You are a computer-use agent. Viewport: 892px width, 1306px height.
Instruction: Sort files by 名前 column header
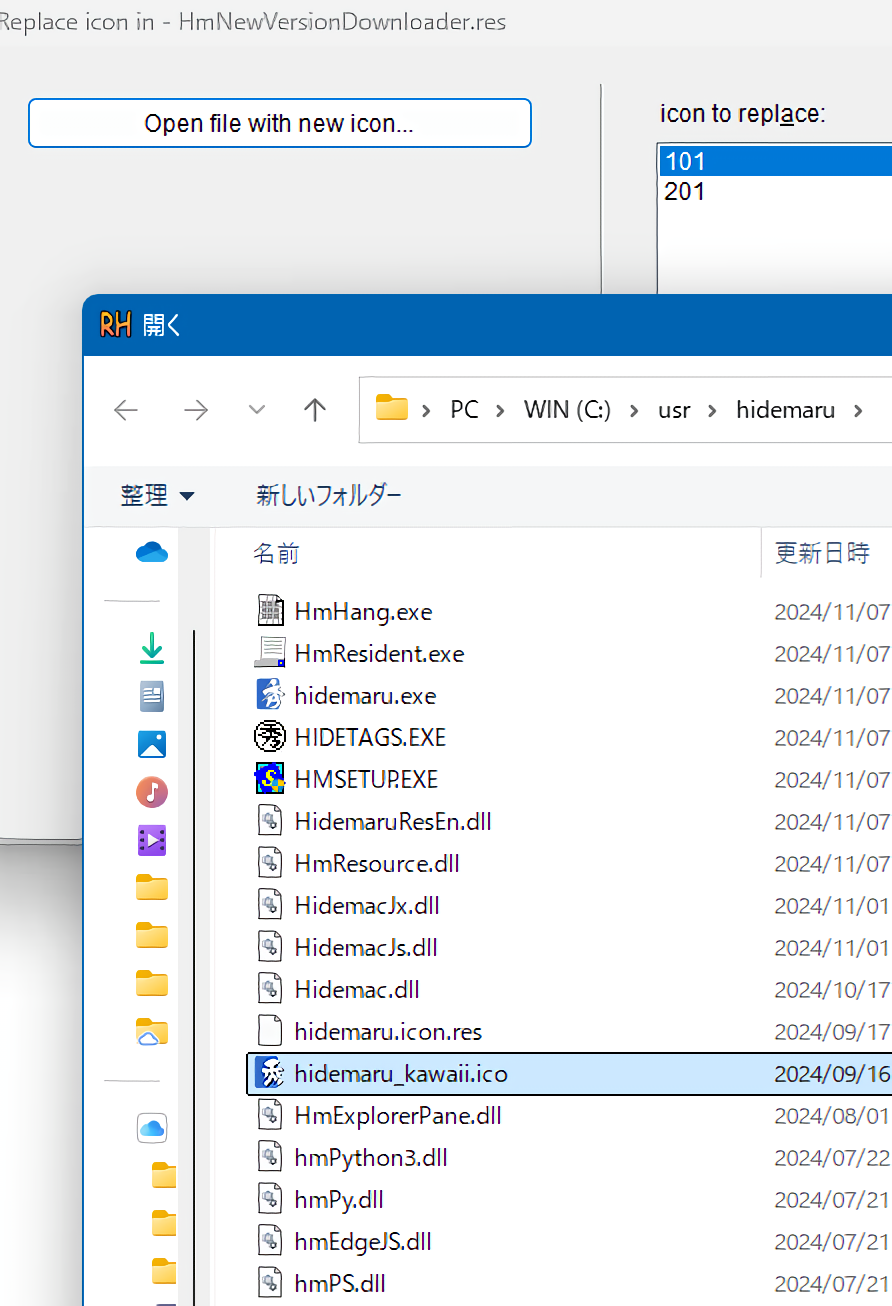coord(276,553)
